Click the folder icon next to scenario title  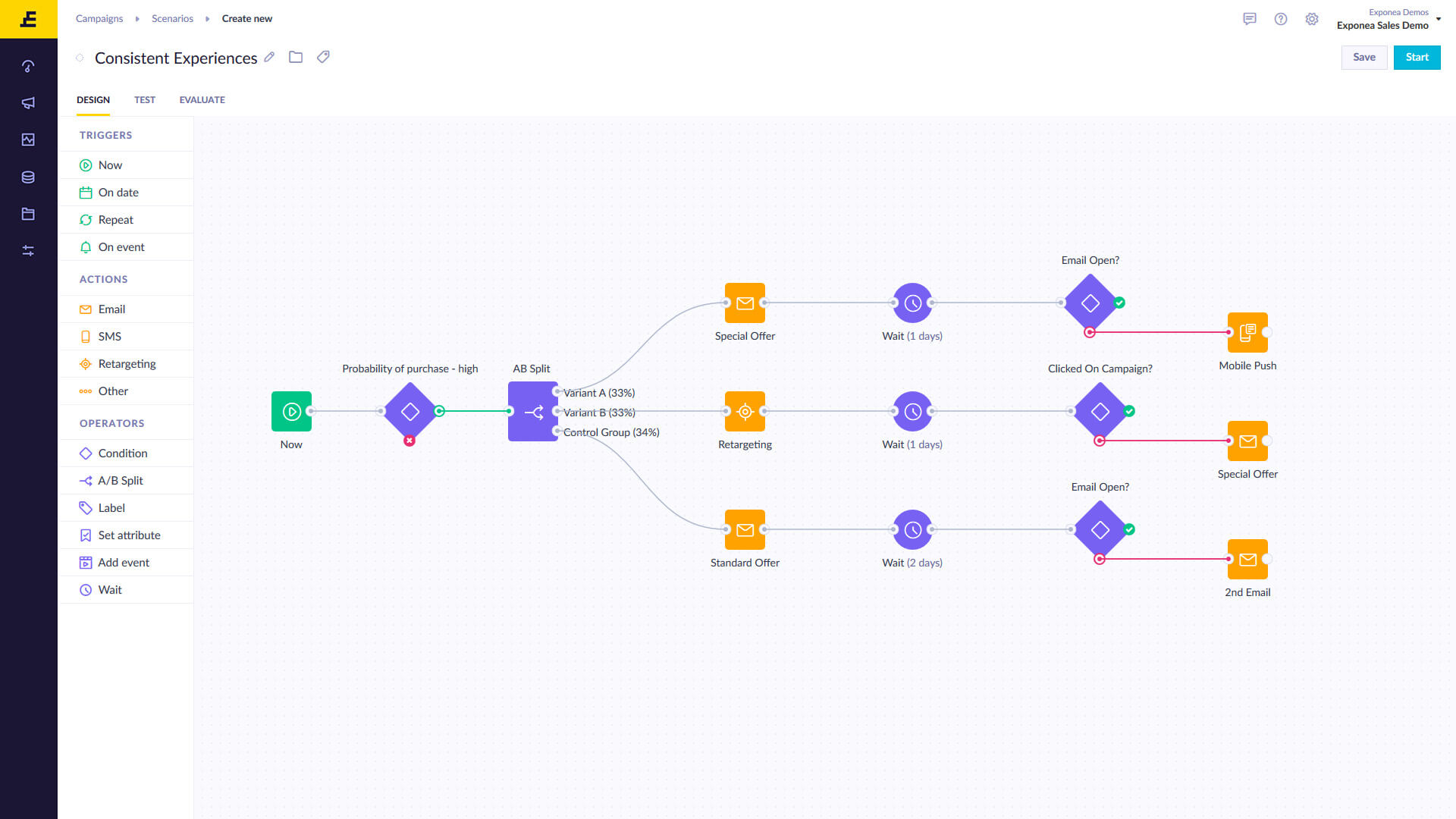point(296,57)
